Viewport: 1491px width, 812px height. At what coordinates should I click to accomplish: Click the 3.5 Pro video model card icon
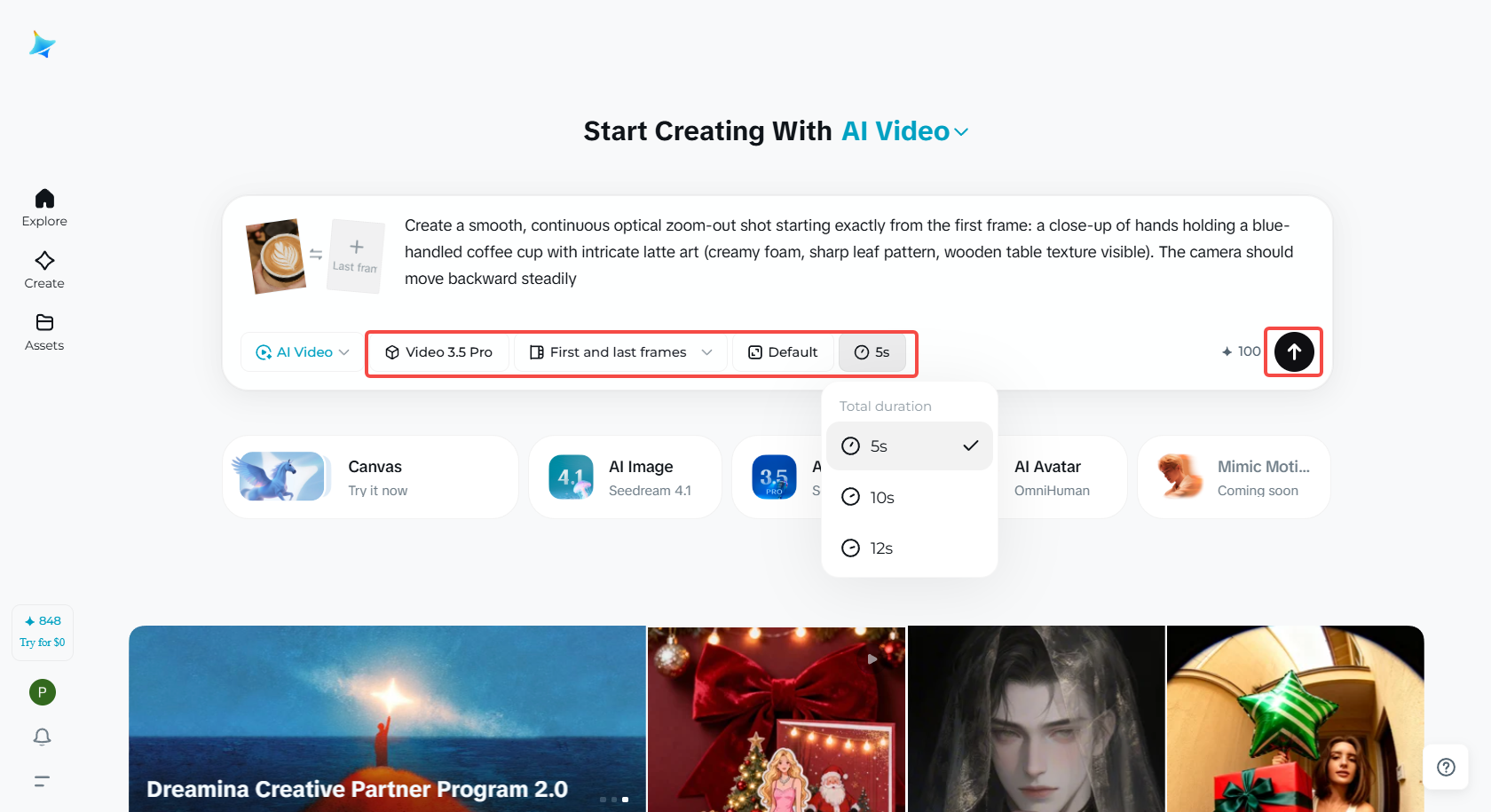[x=774, y=477]
